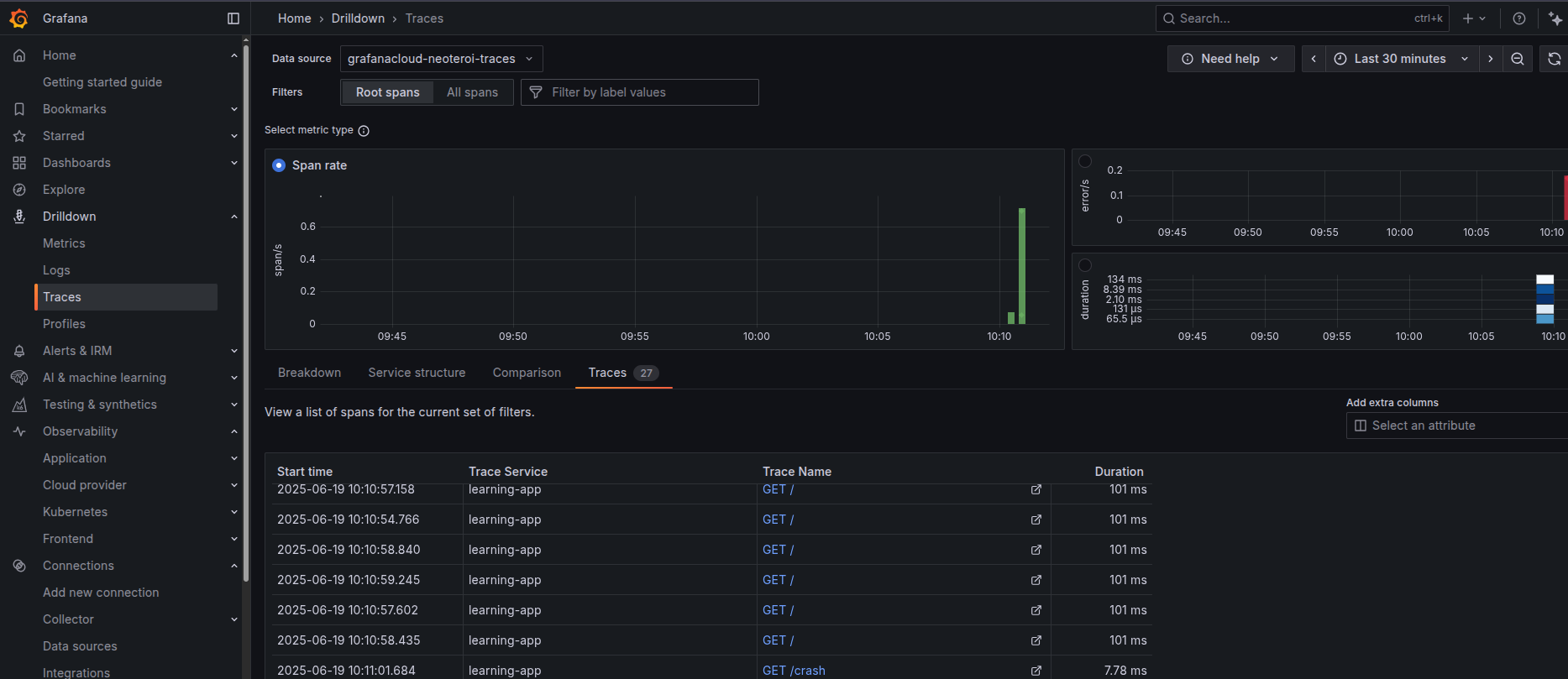
Task: Click the Testing & synthetics icon
Action: click(19, 405)
